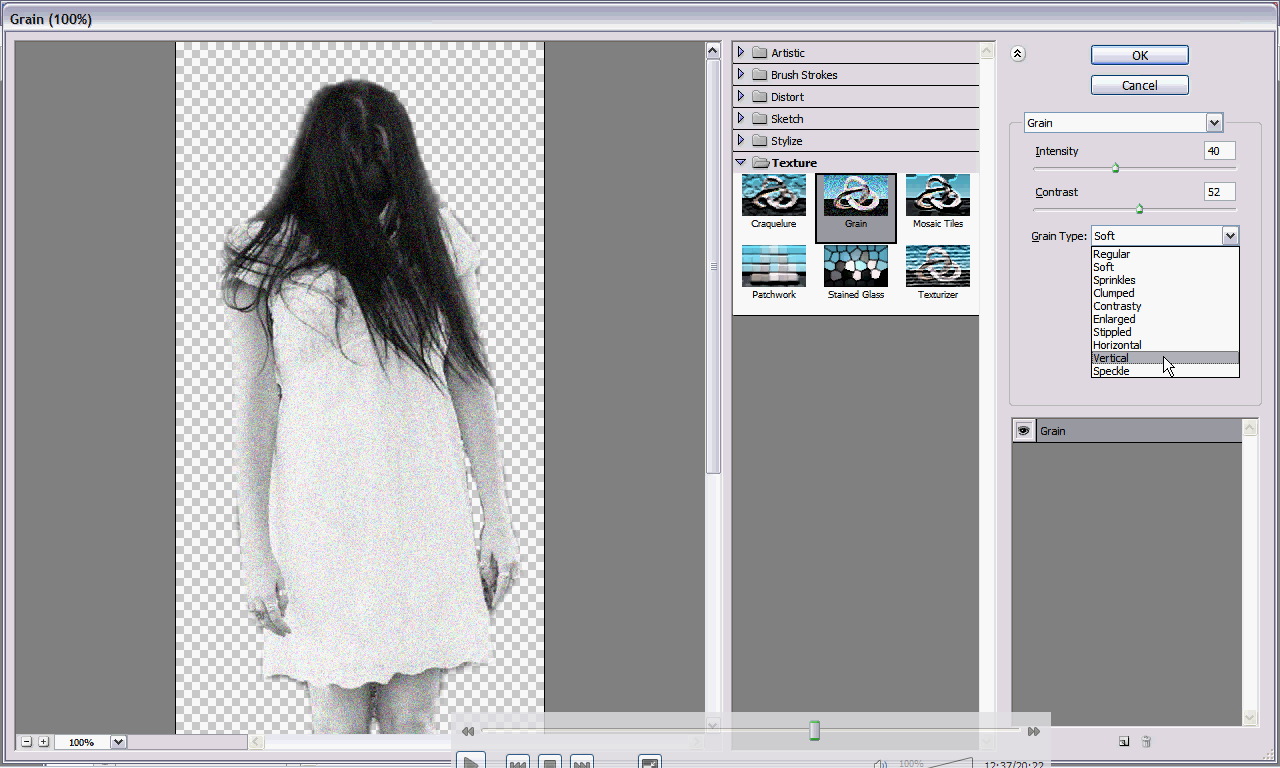1280x768 pixels.
Task: Choose Enlarged grain type
Action: [1165, 319]
